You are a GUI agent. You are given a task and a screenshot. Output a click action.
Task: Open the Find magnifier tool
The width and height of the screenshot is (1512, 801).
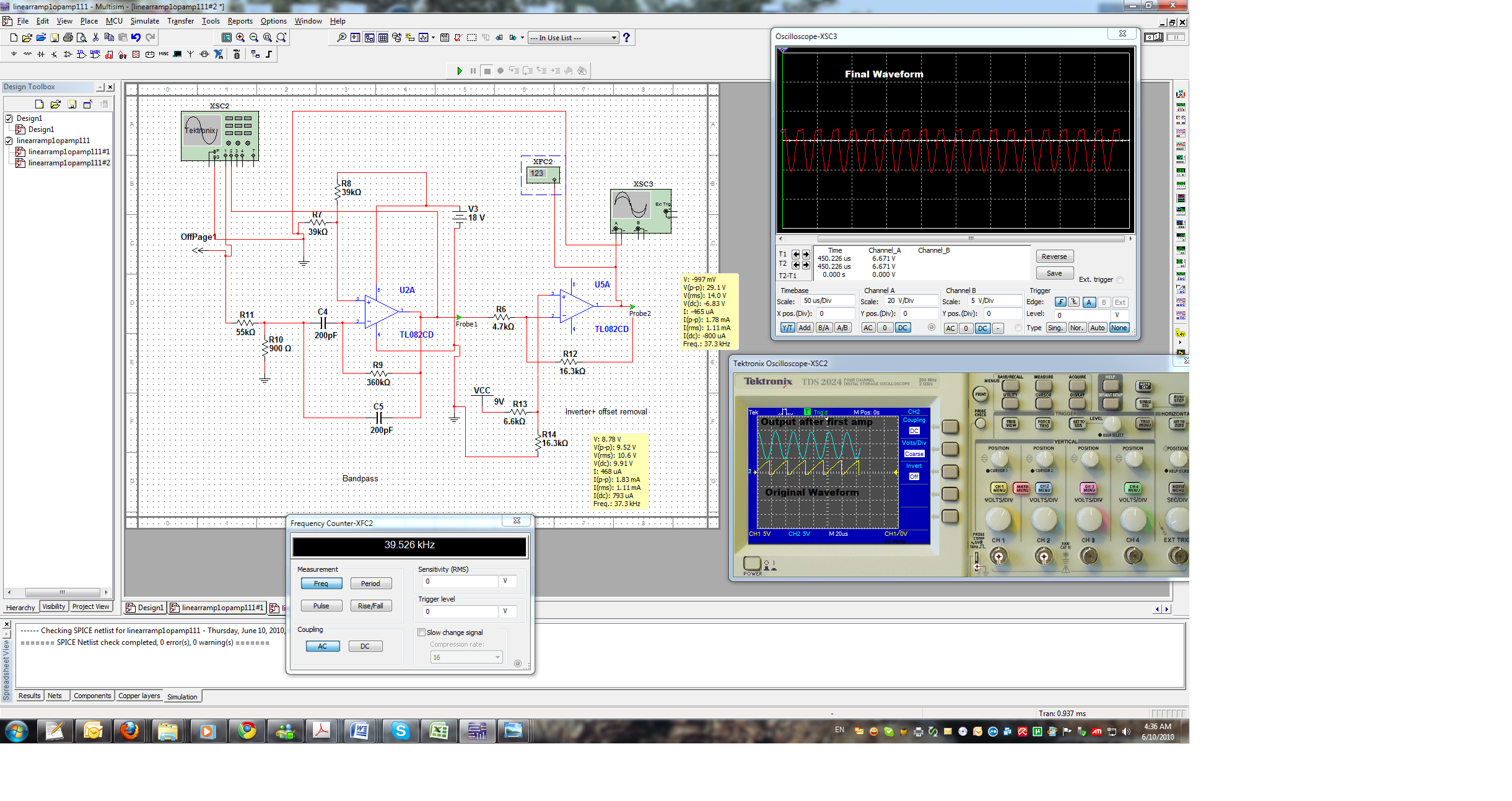341,38
